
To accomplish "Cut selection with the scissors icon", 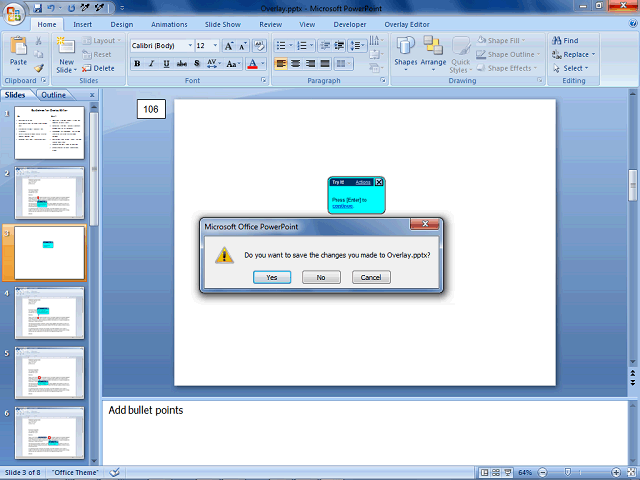I will click(x=38, y=41).
